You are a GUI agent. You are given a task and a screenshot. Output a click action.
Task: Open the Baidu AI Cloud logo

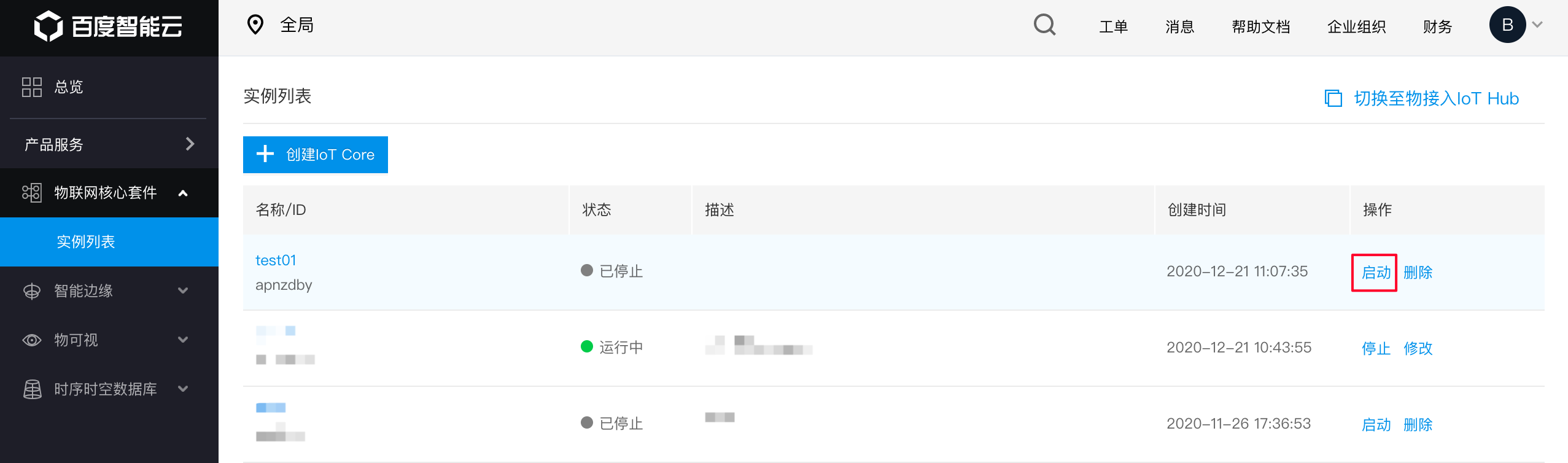pos(108,26)
